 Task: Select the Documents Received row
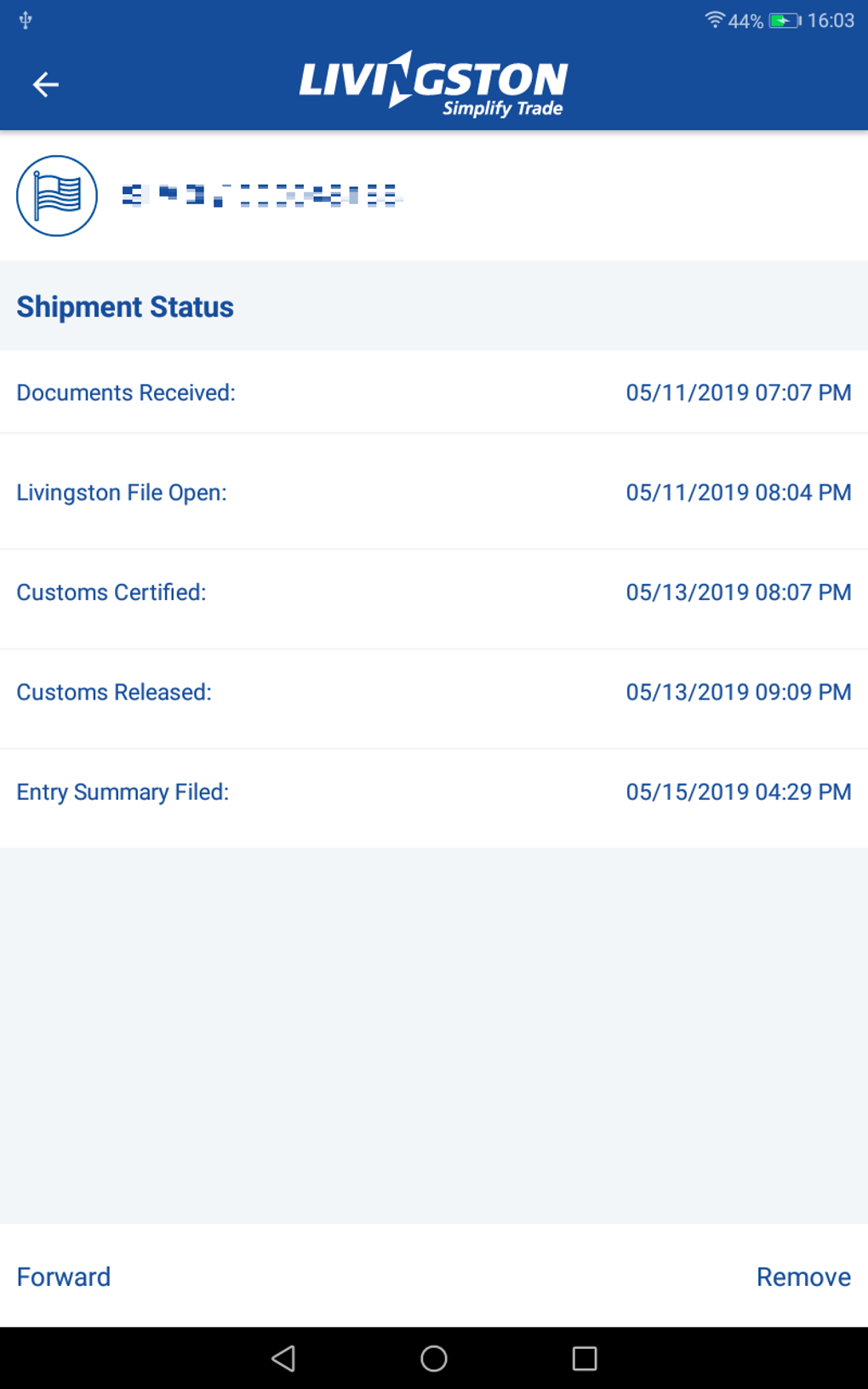(x=434, y=392)
